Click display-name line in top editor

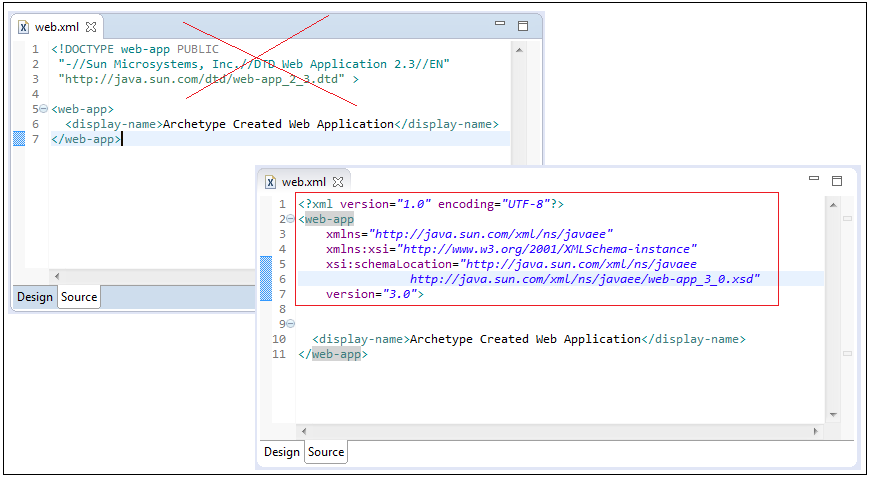tap(282, 124)
